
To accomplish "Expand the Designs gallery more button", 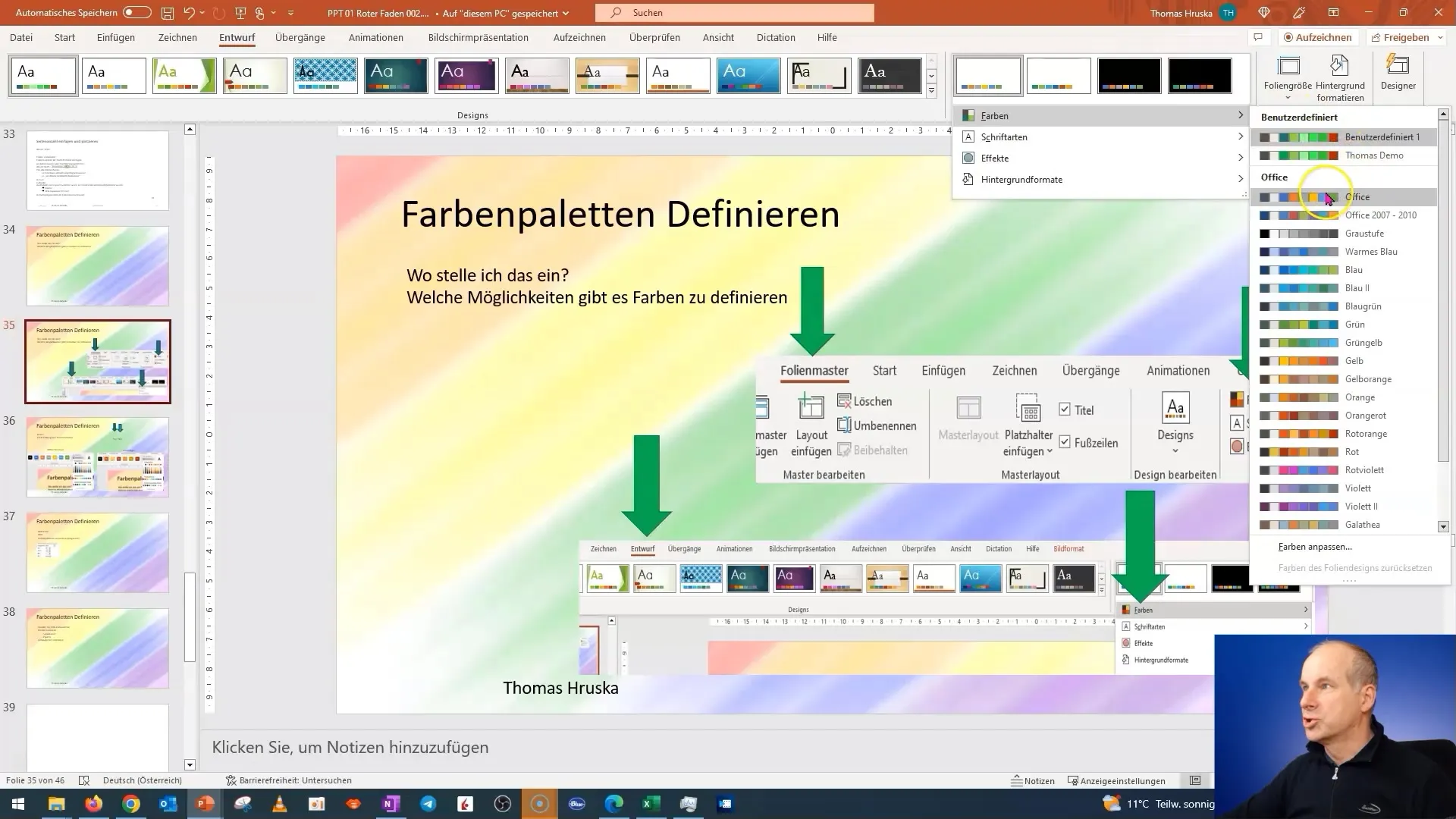I will [931, 91].
